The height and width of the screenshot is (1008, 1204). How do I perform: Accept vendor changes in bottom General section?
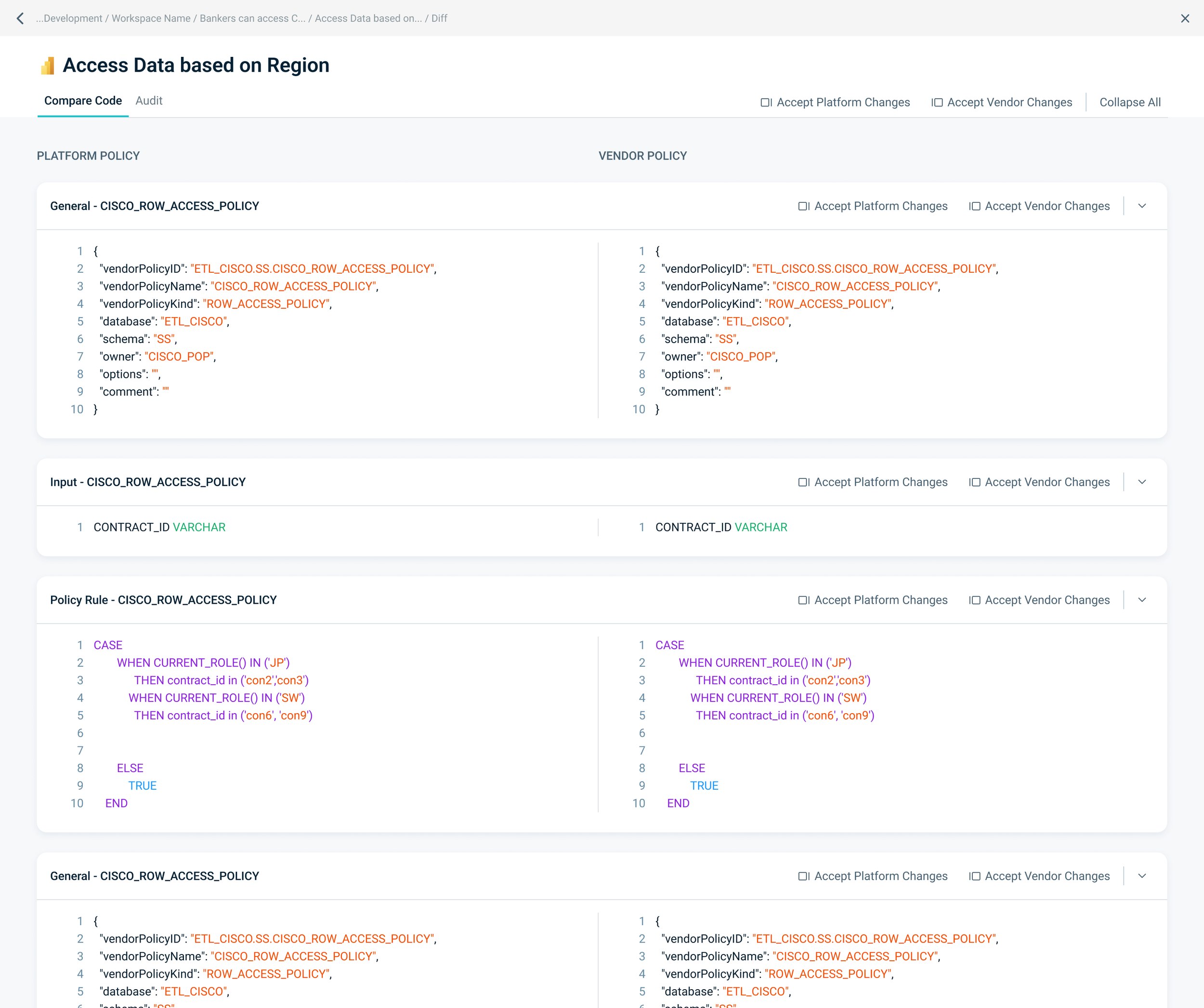1039,875
